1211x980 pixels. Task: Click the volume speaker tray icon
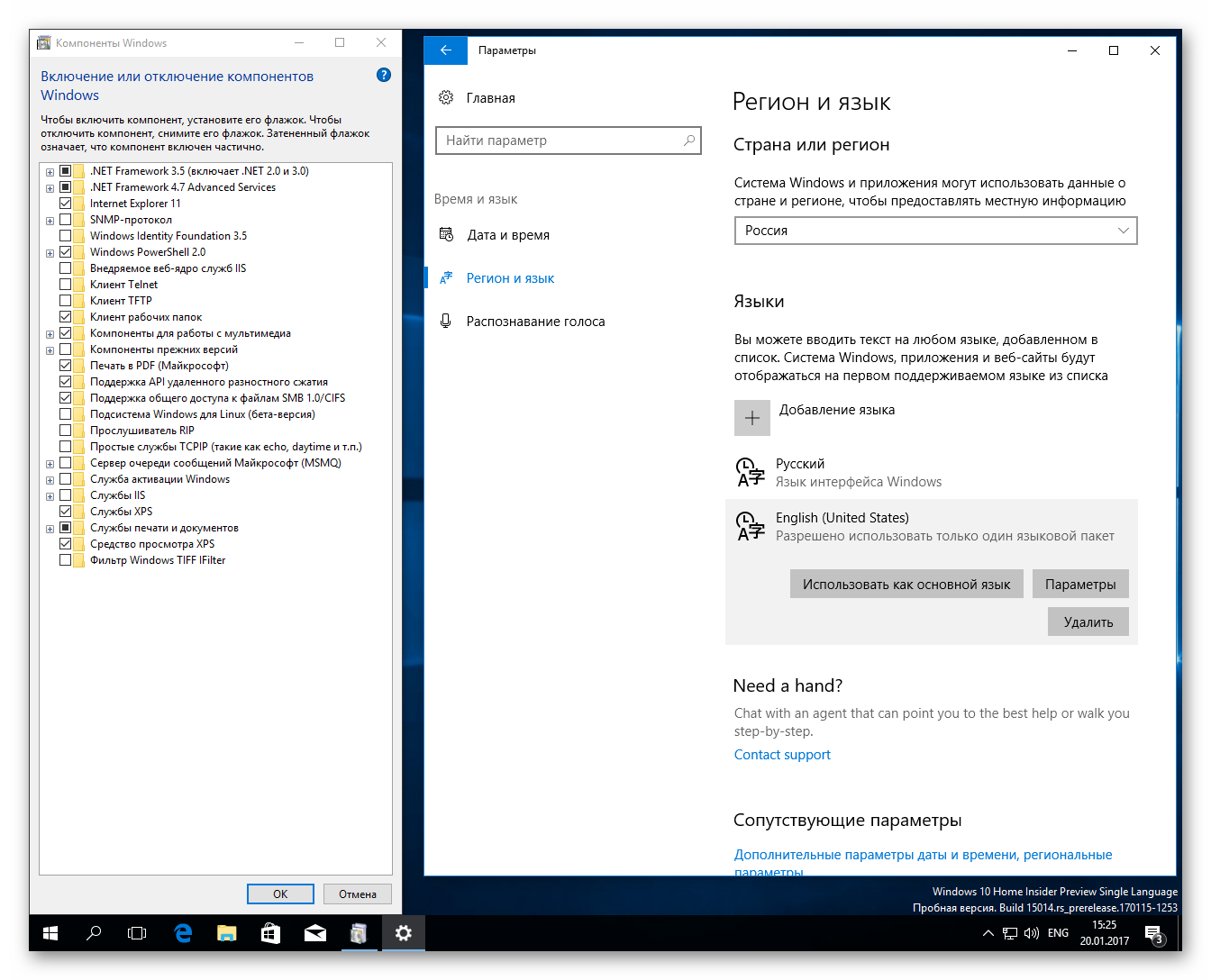click(1032, 933)
